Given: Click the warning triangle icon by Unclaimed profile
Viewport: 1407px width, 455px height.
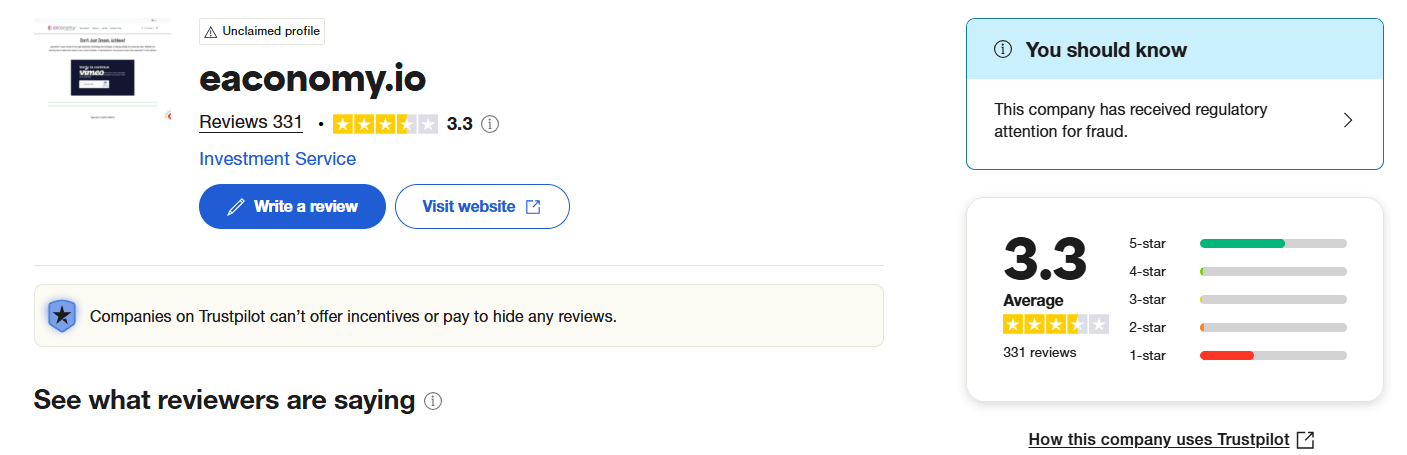Looking at the screenshot, I should (x=210, y=32).
